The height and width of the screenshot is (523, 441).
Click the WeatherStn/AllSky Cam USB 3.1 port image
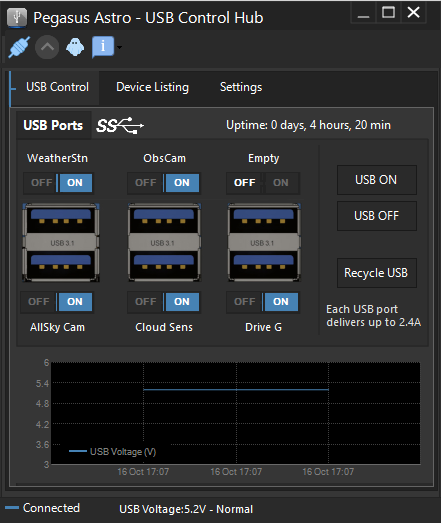(x=61, y=243)
